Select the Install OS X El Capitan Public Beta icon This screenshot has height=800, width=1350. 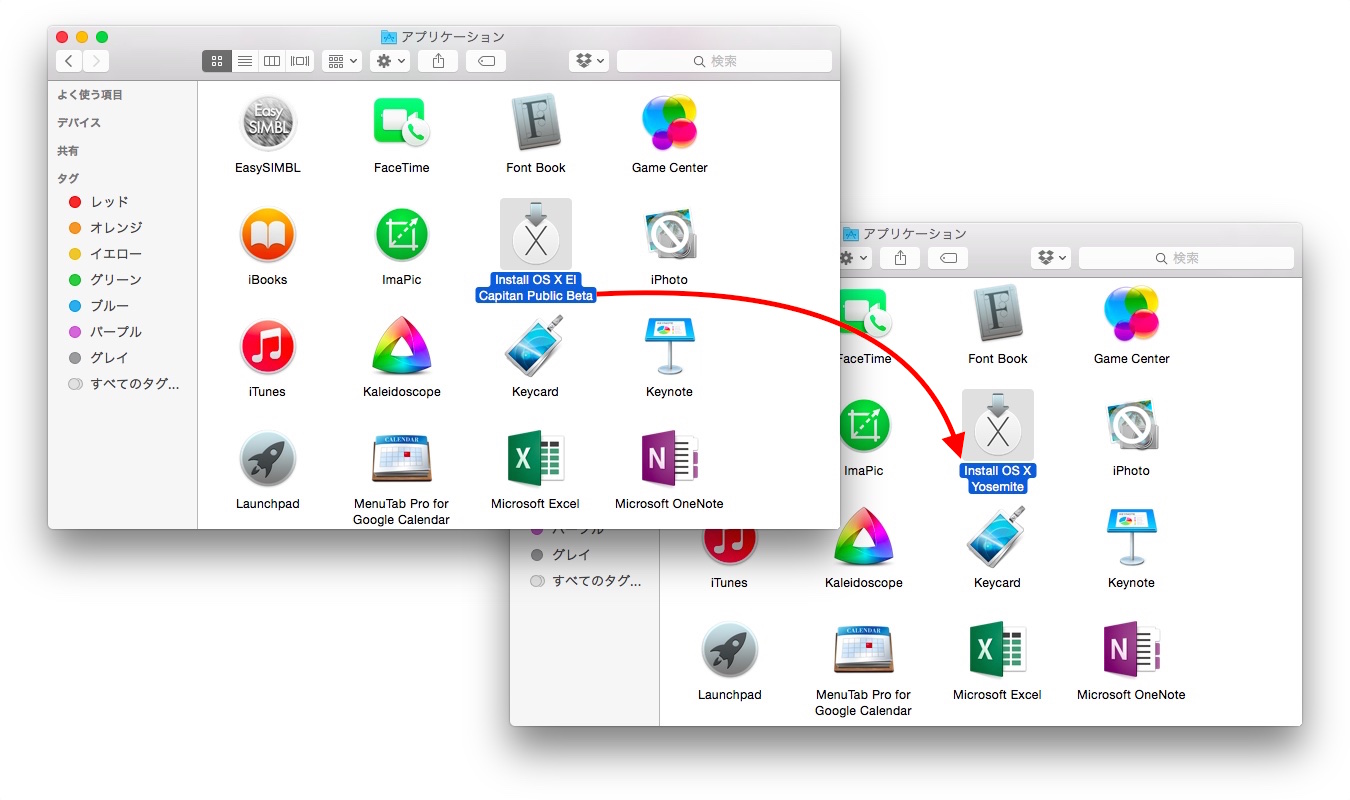coord(536,235)
